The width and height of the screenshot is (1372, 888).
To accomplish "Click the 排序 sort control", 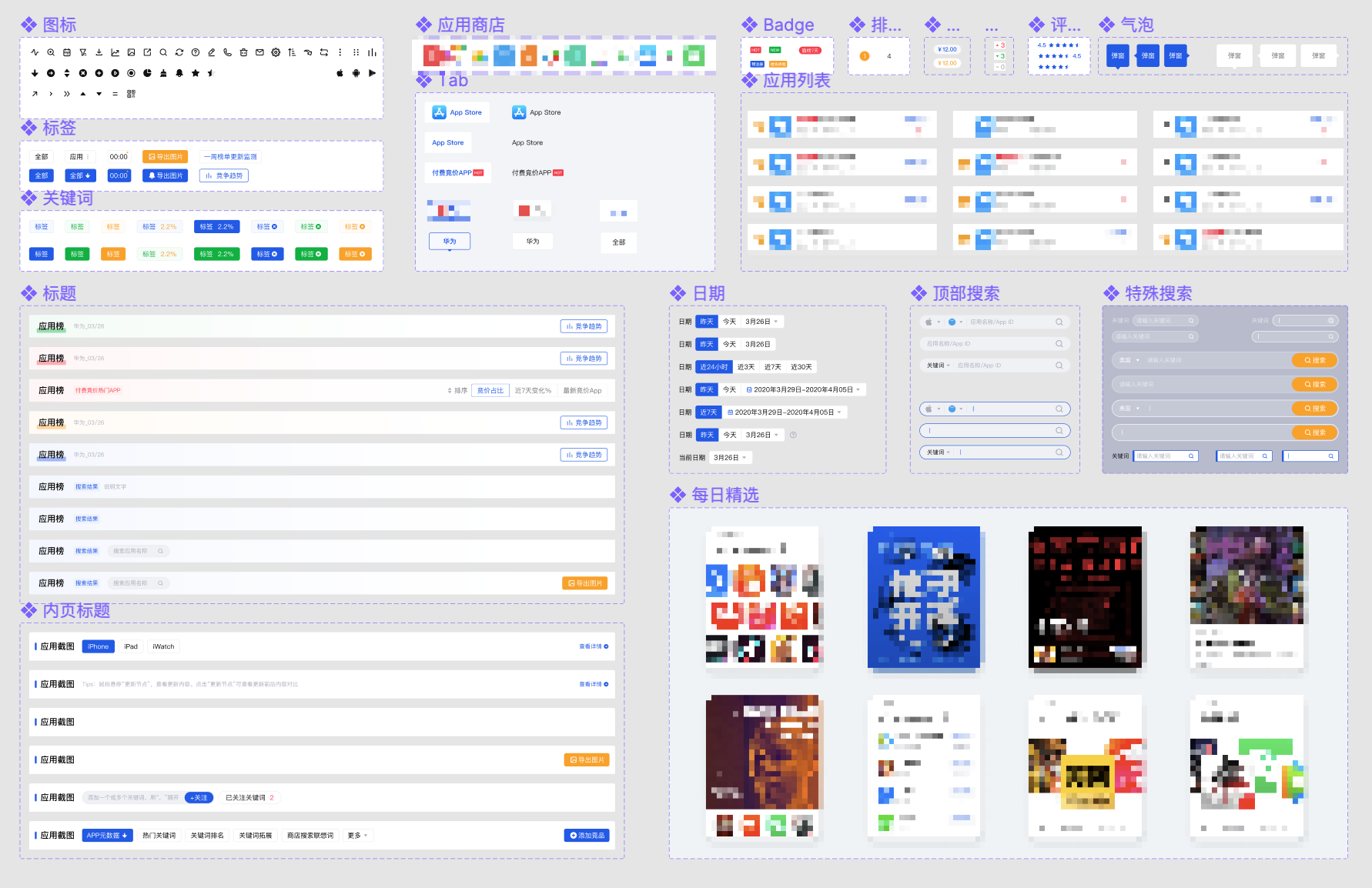I will (457, 390).
